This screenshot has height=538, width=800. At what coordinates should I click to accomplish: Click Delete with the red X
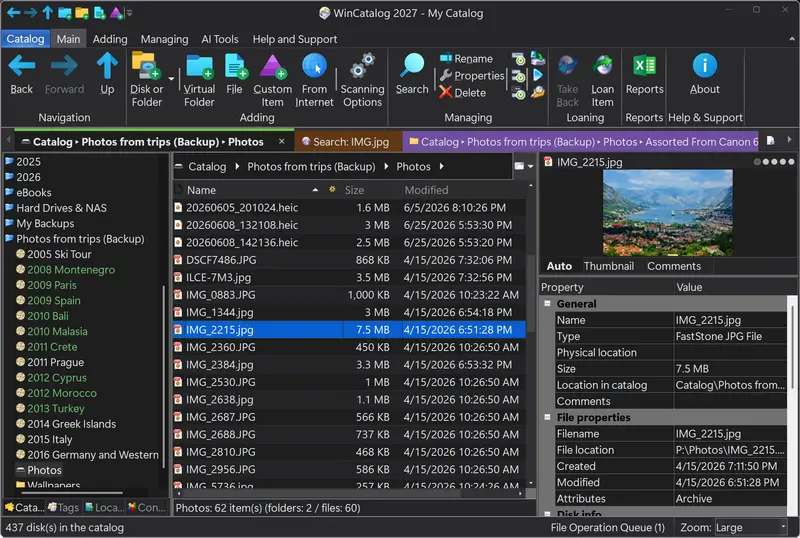coord(463,92)
